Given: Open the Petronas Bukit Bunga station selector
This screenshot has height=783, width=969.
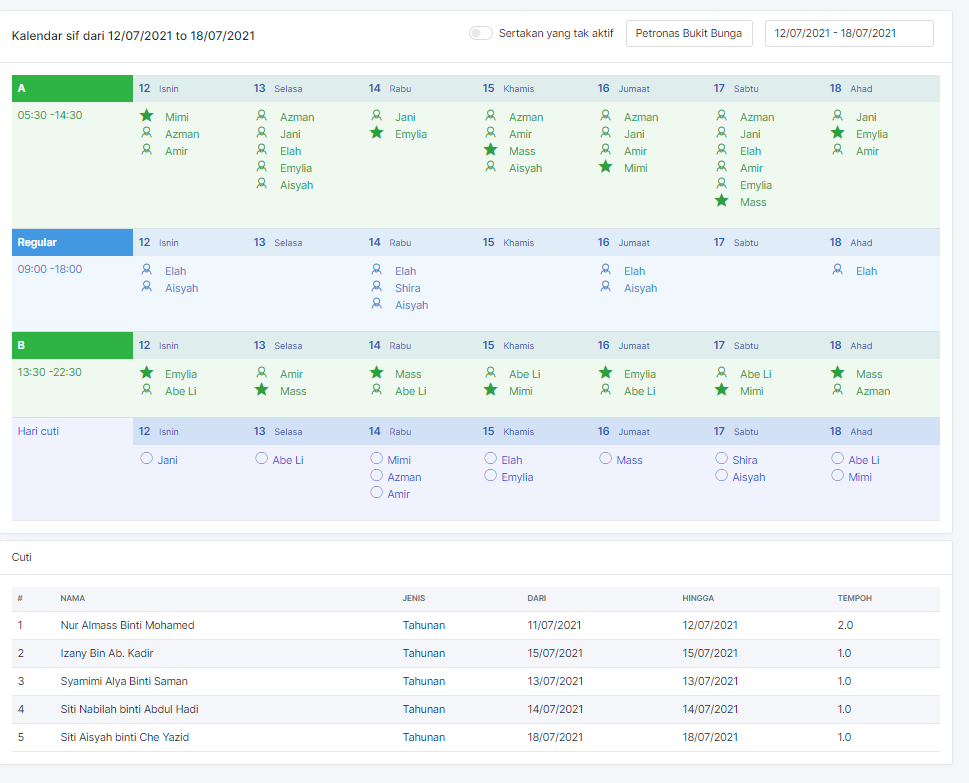Looking at the screenshot, I should (689, 33).
